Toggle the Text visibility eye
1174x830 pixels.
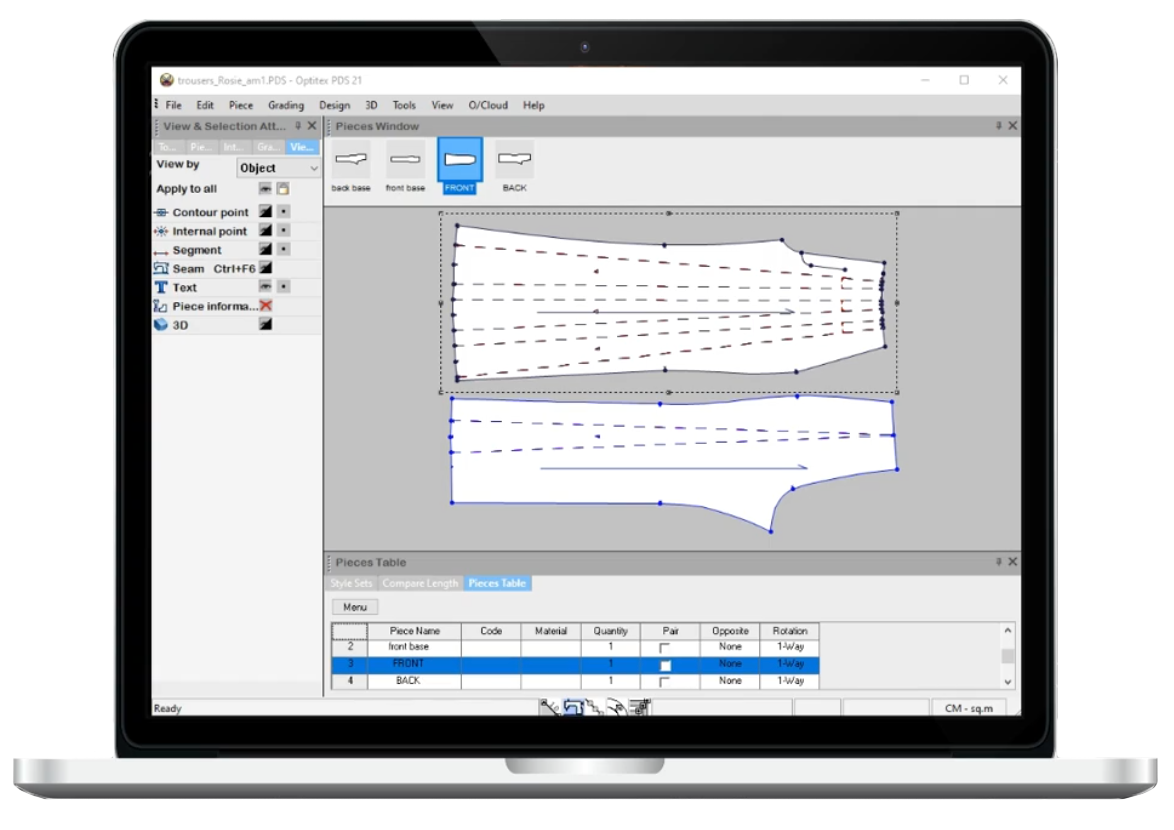(265, 287)
